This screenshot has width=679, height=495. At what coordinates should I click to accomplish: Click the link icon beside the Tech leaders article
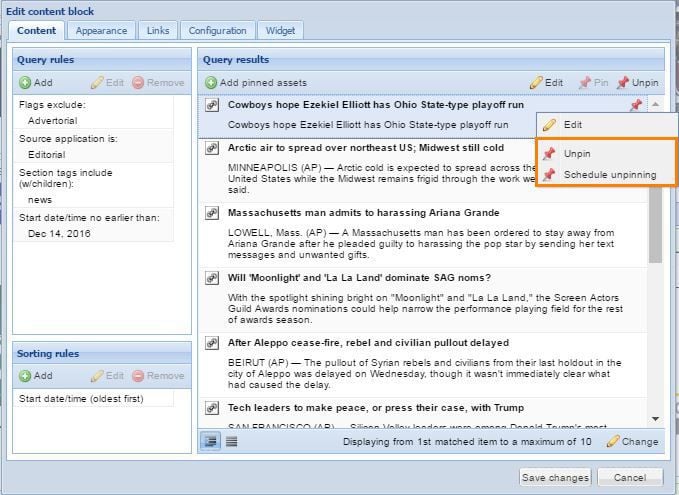(212, 408)
